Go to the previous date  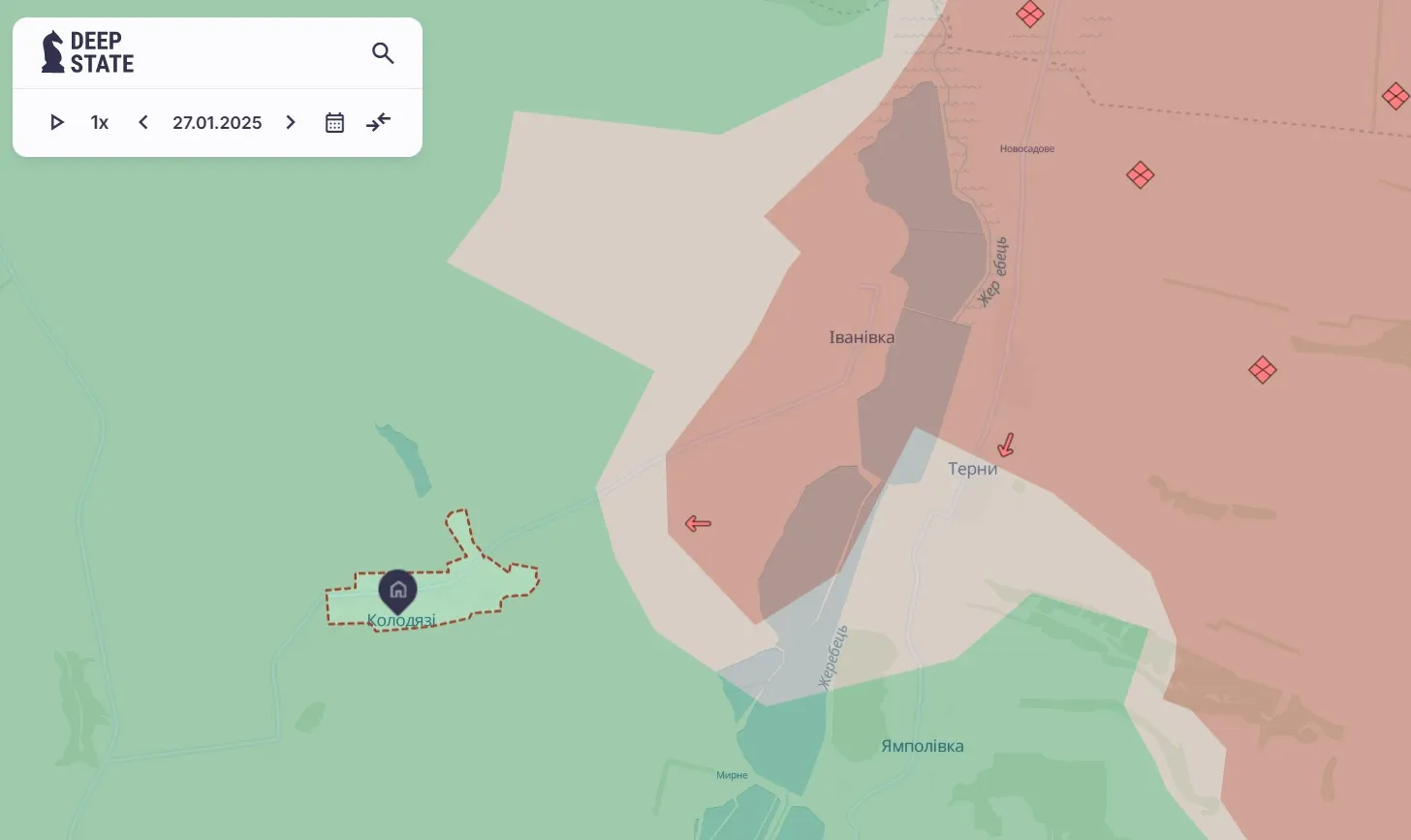[143, 122]
